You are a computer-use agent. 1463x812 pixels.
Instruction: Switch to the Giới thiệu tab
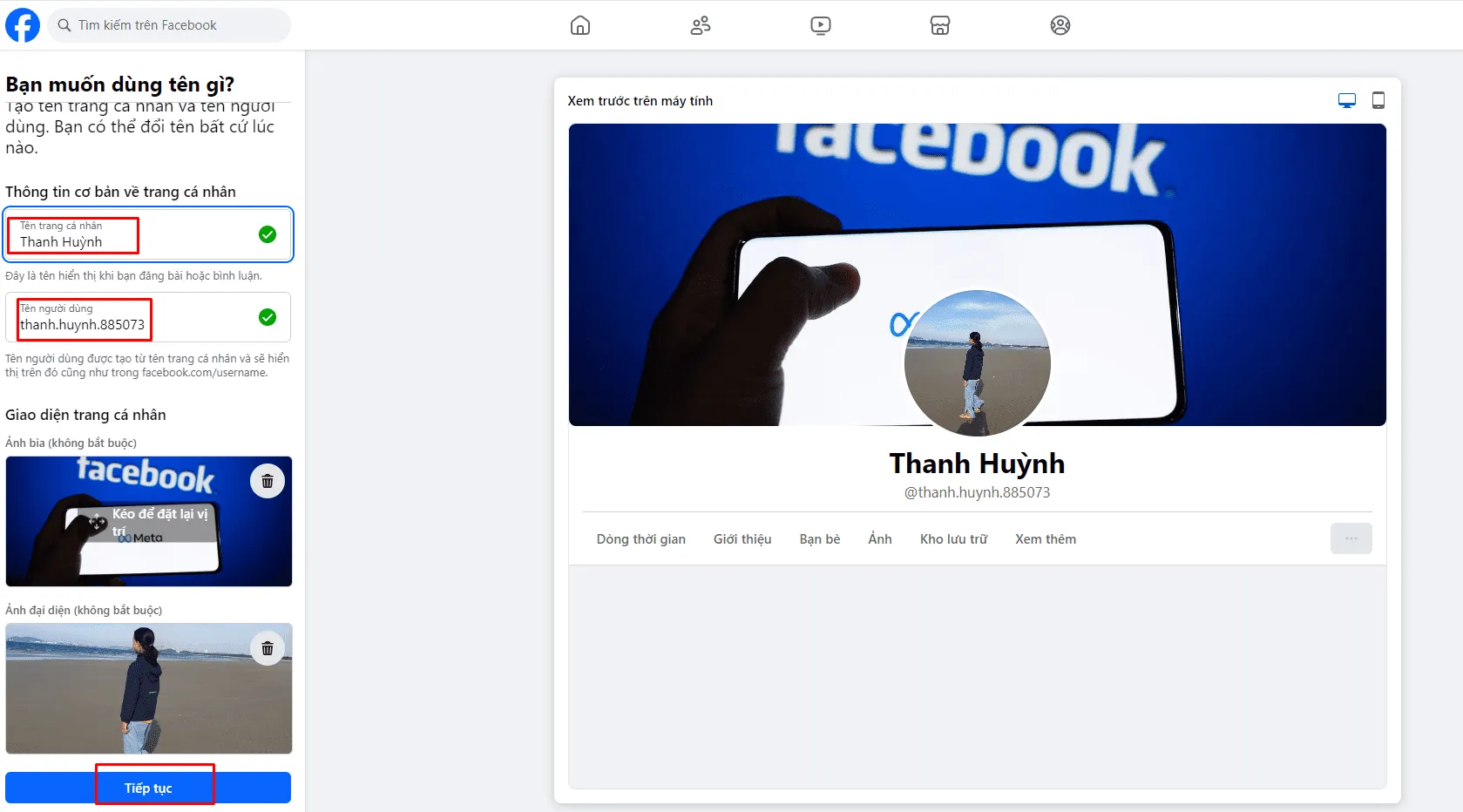pyautogui.click(x=742, y=538)
